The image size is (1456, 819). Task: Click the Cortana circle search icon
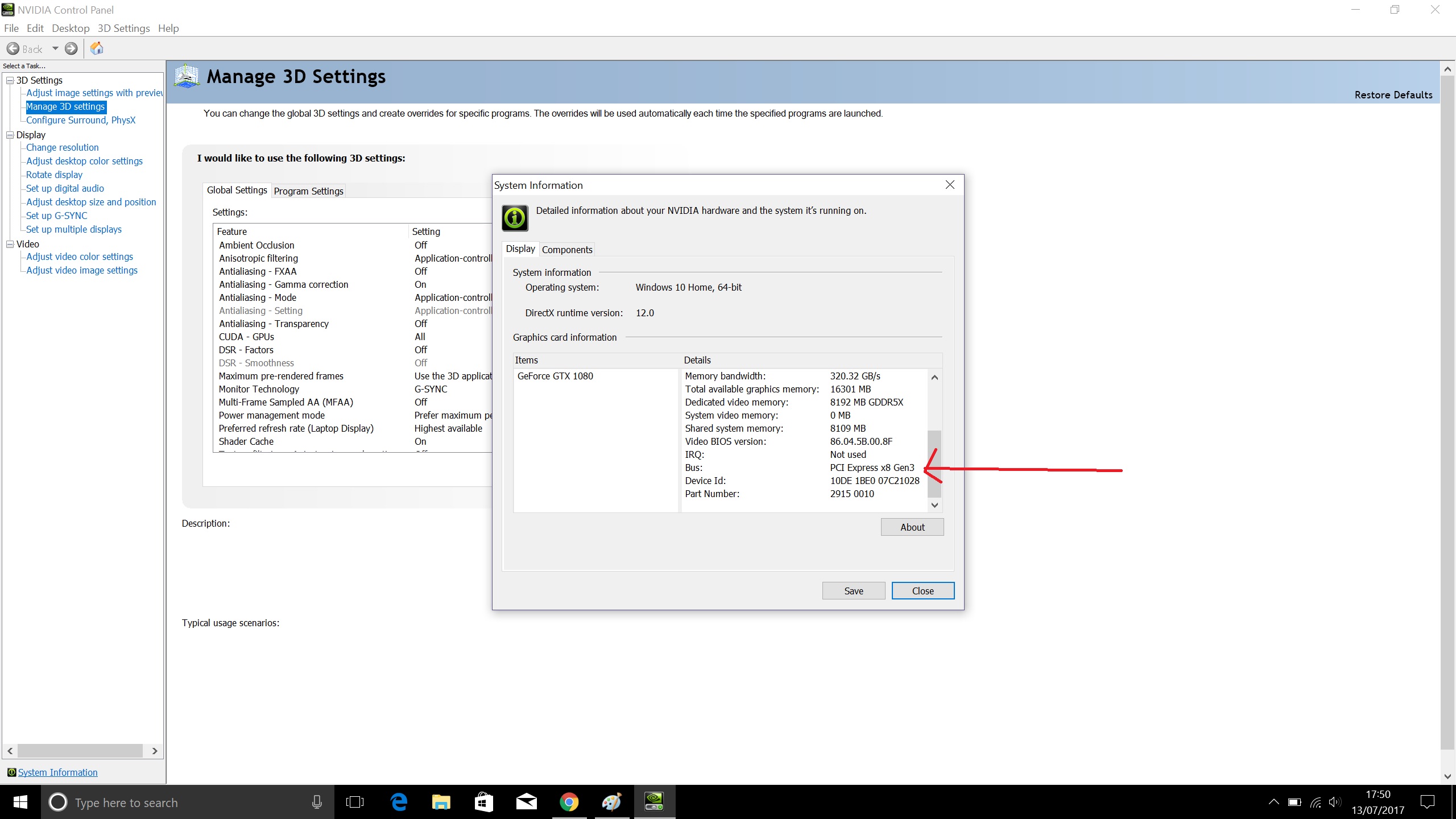[x=57, y=802]
